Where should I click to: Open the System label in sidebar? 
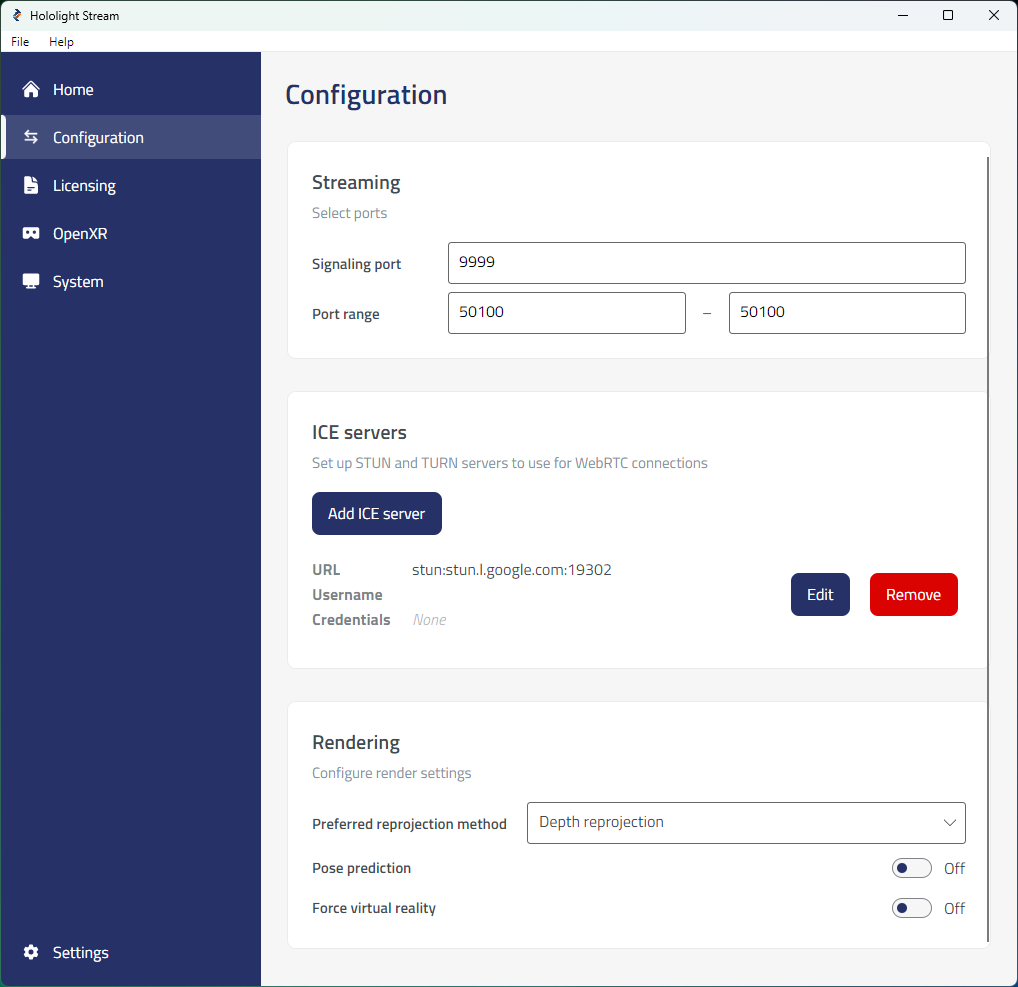coord(78,282)
